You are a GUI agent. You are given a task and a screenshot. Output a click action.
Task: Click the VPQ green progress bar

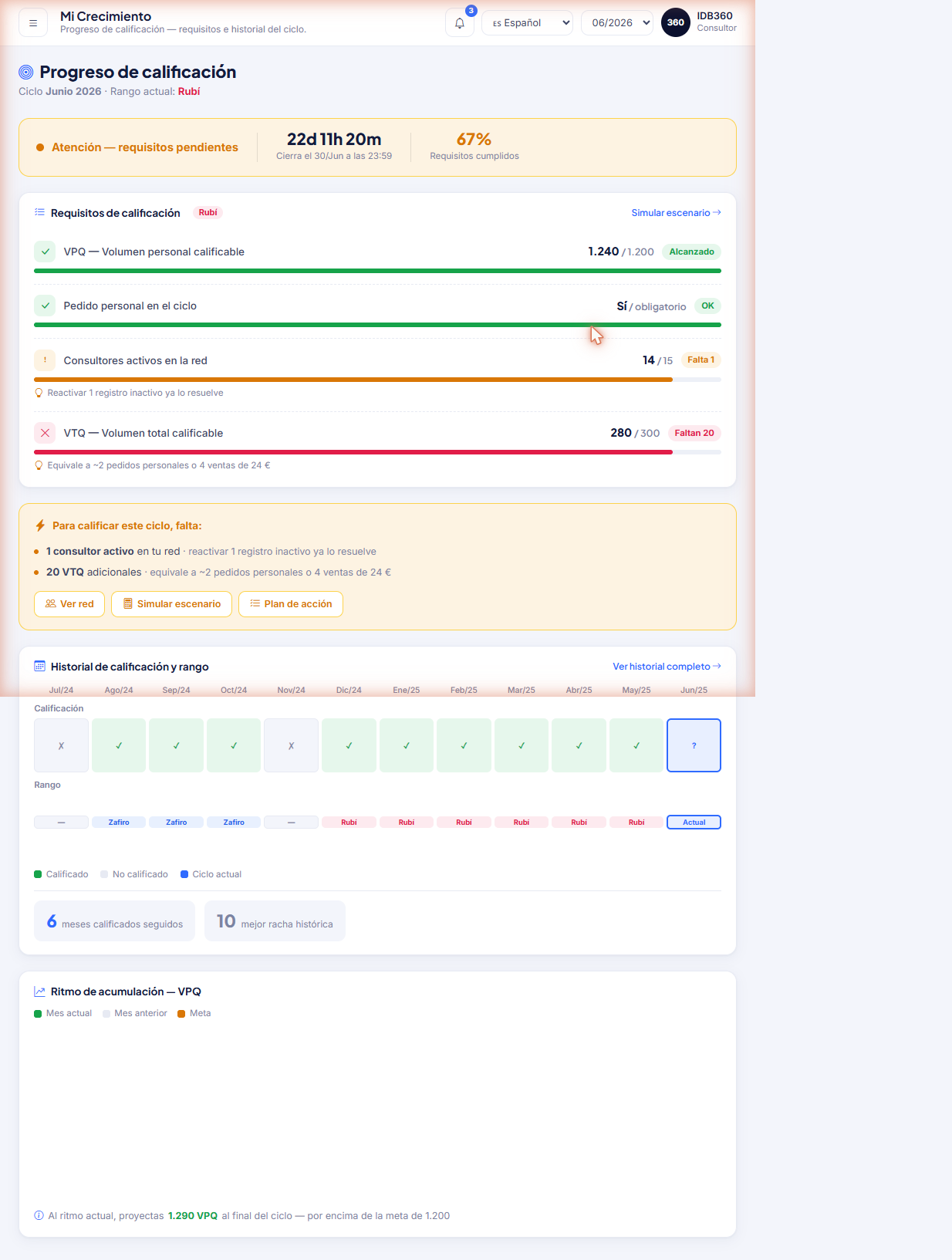(x=377, y=271)
